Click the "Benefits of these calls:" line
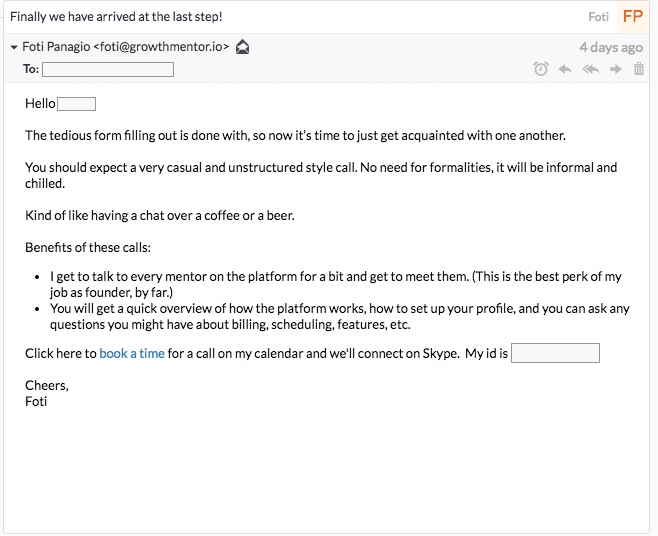The height and width of the screenshot is (536, 658). pos(88,248)
